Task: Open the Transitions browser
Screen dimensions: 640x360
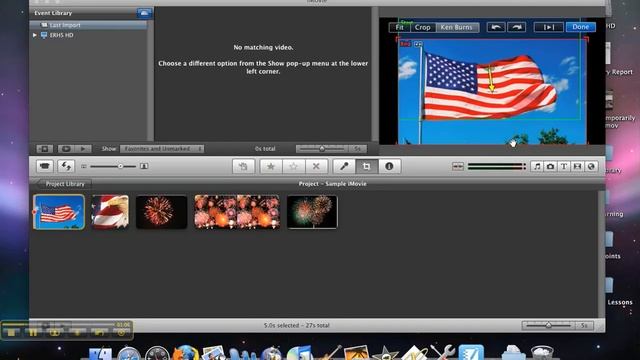Action: 577,166
